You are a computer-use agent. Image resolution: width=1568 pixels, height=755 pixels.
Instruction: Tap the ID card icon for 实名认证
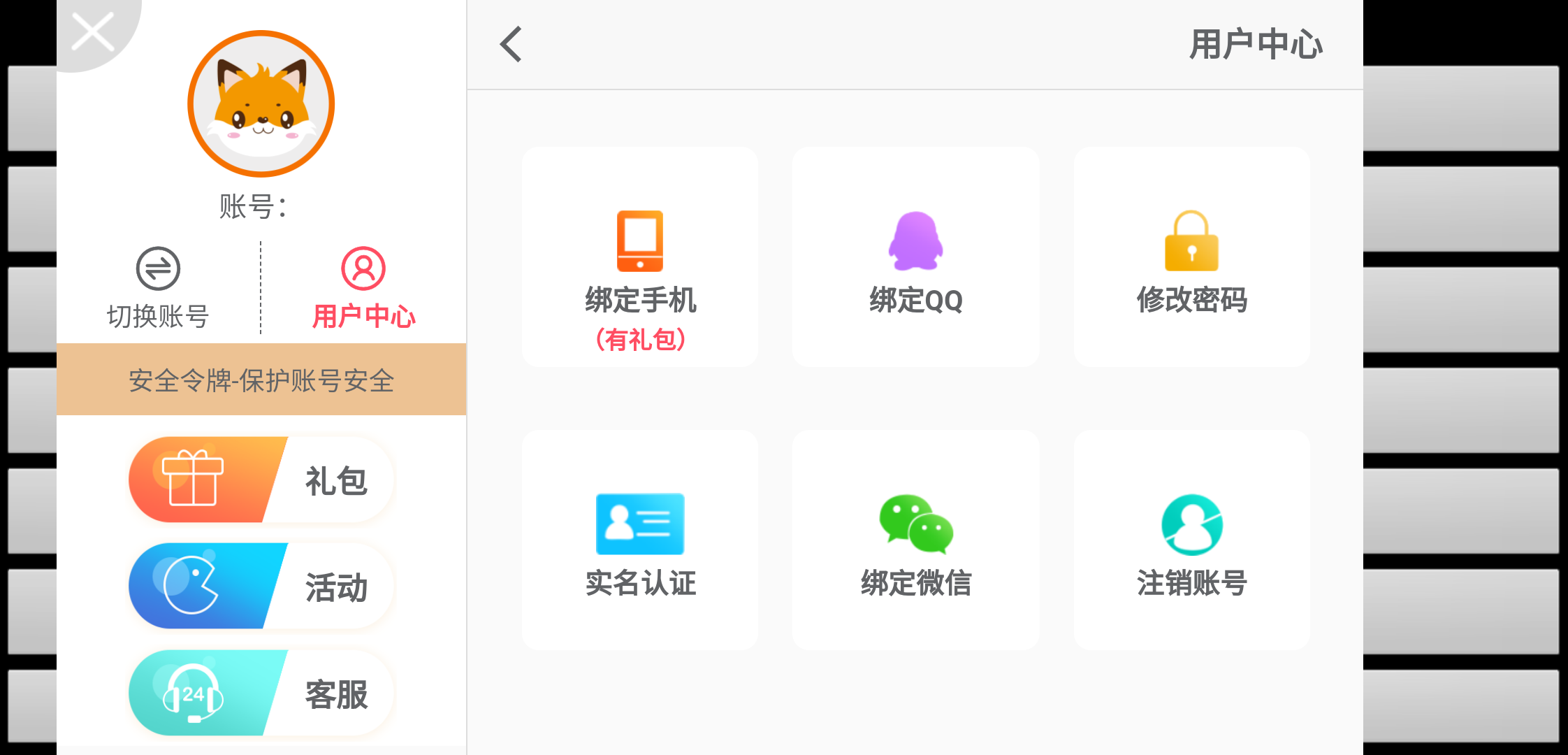coord(639,524)
